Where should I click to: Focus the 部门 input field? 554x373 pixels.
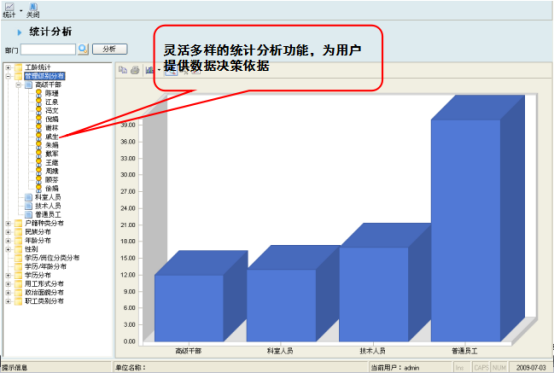click(48, 49)
